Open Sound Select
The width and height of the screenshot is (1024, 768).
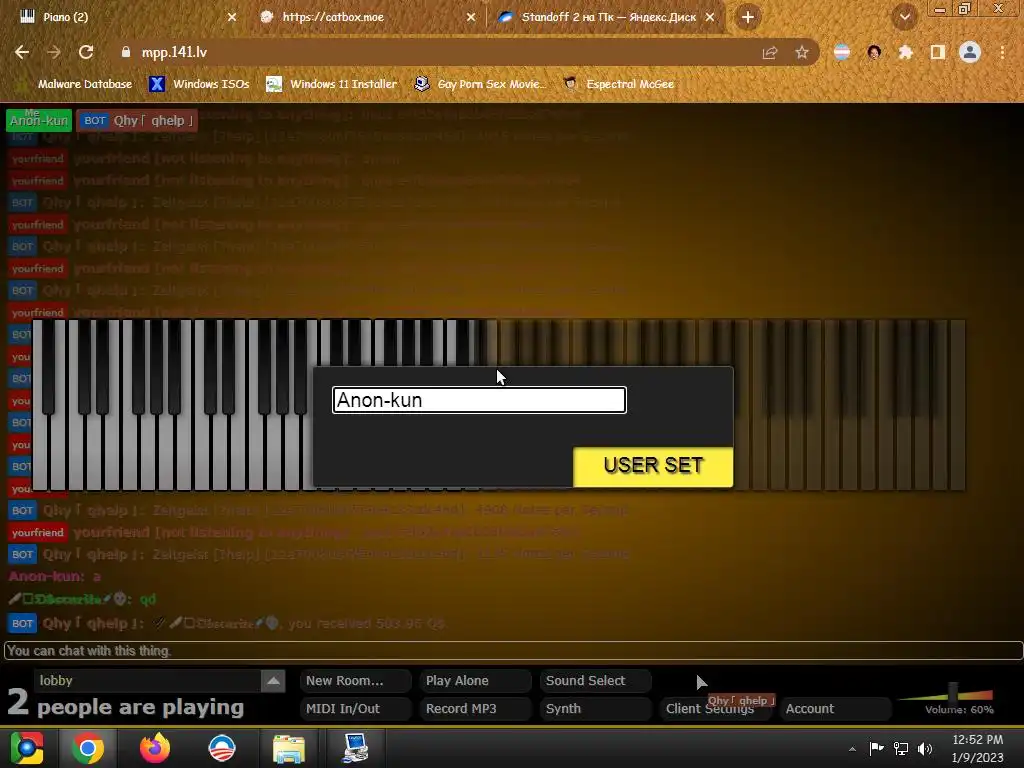[x=595, y=680]
